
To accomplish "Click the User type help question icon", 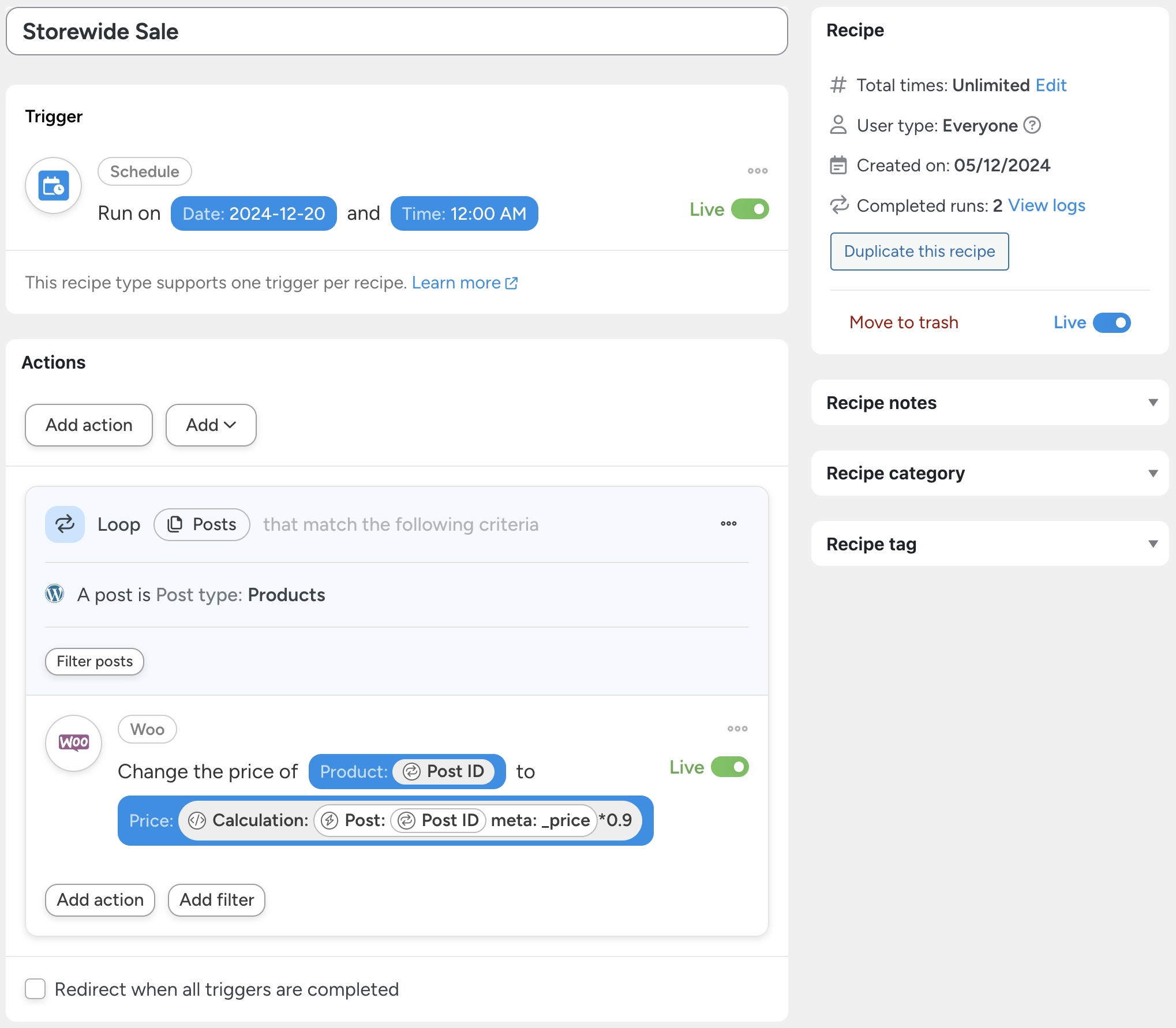I will click(x=1032, y=125).
